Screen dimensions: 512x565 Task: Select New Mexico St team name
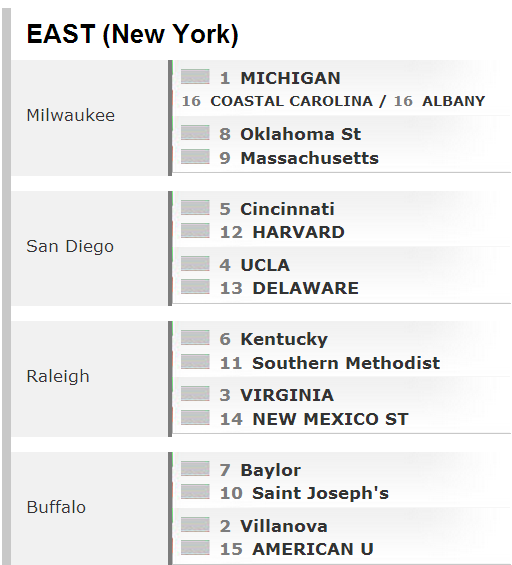330,419
